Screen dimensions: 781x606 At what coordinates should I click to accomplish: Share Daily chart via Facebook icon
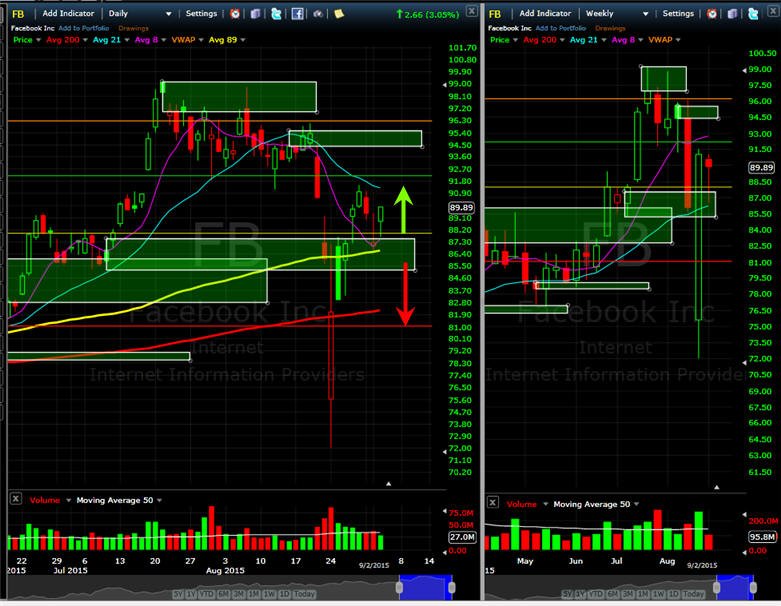(x=297, y=14)
